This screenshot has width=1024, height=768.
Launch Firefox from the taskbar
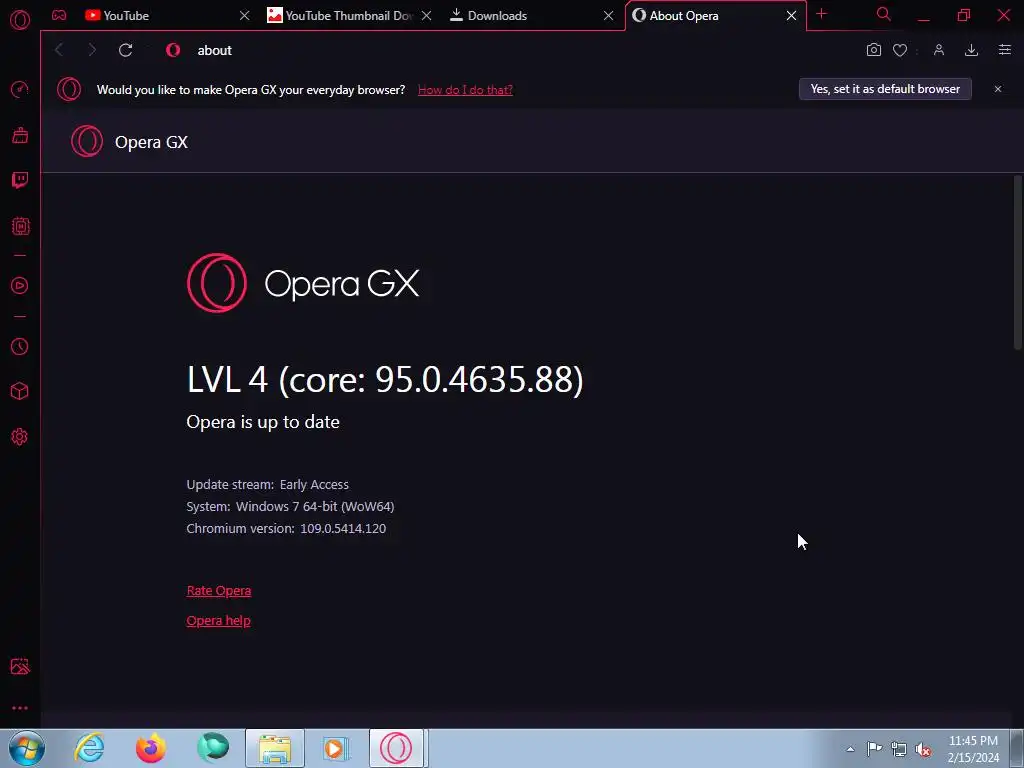(151, 748)
